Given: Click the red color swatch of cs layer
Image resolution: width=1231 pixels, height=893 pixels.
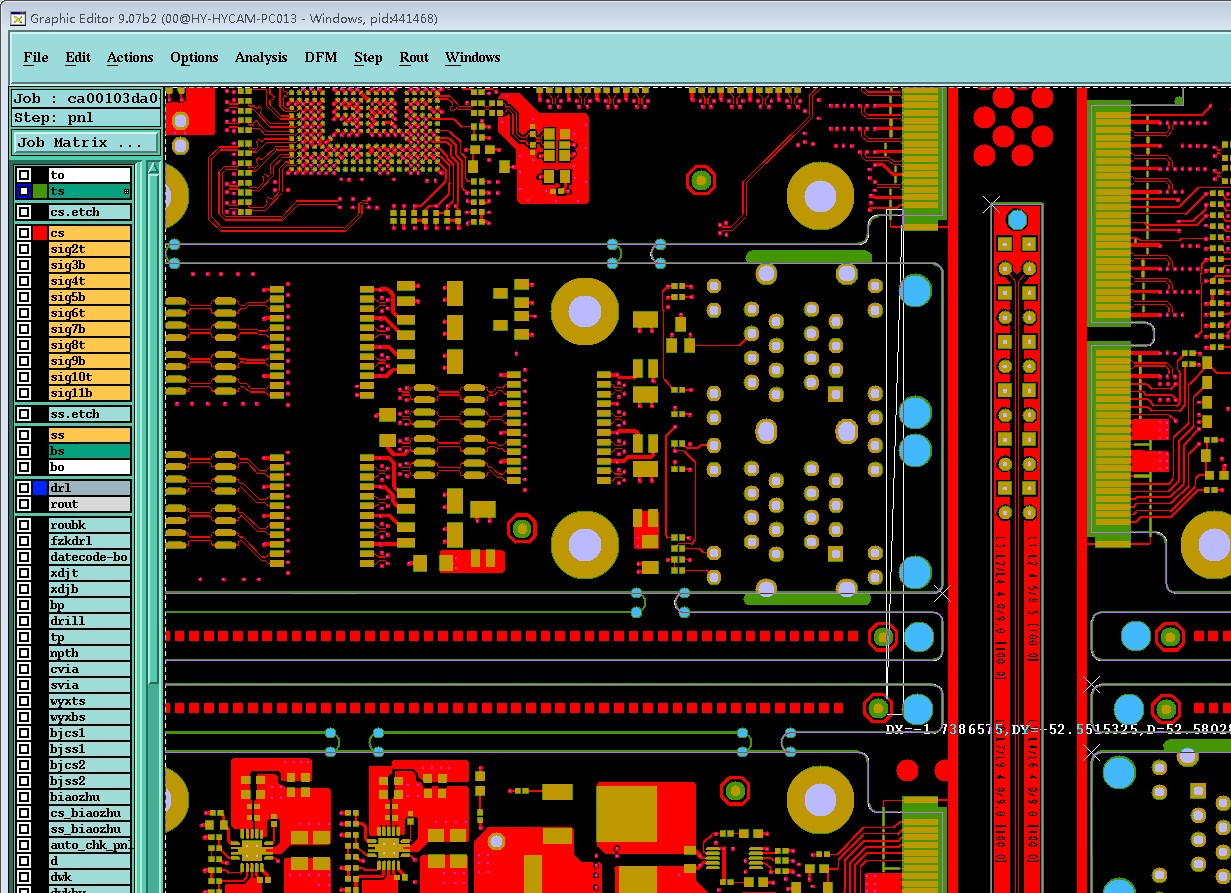Looking at the screenshot, I should [x=40, y=233].
